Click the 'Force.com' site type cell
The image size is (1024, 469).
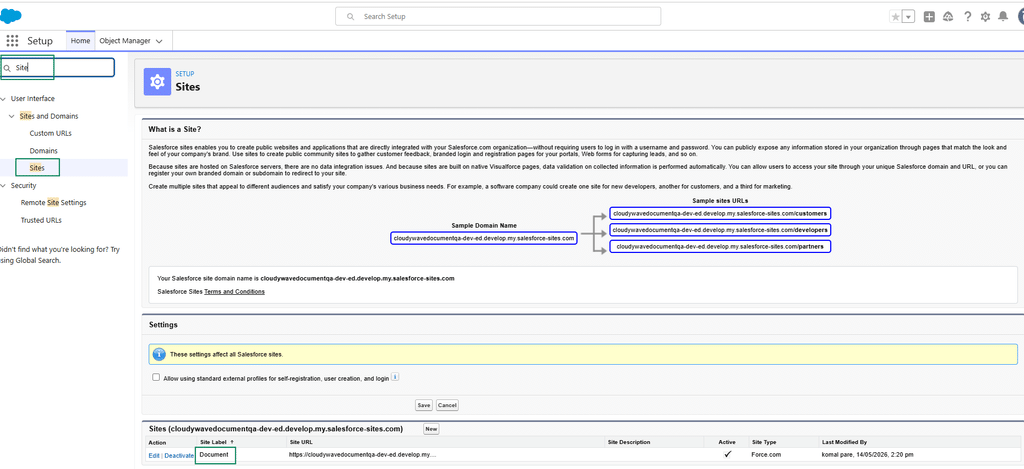coord(767,454)
